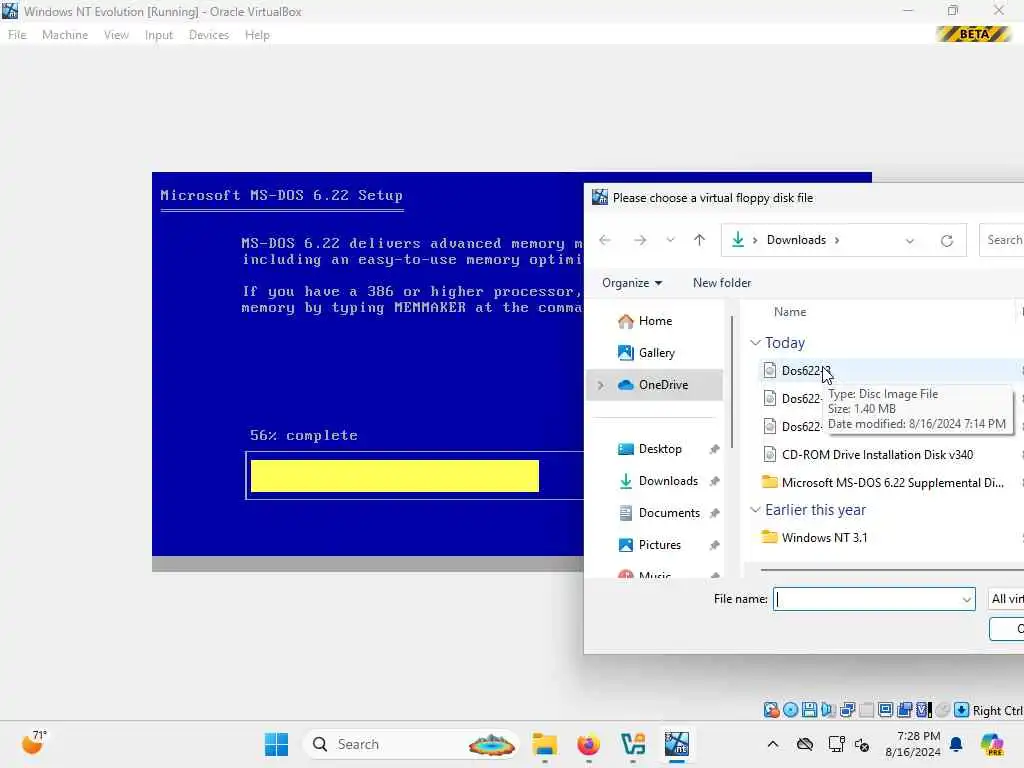This screenshot has height=768, width=1024.
Task: Refresh the Downloads folder view
Action: (x=947, y=240)
